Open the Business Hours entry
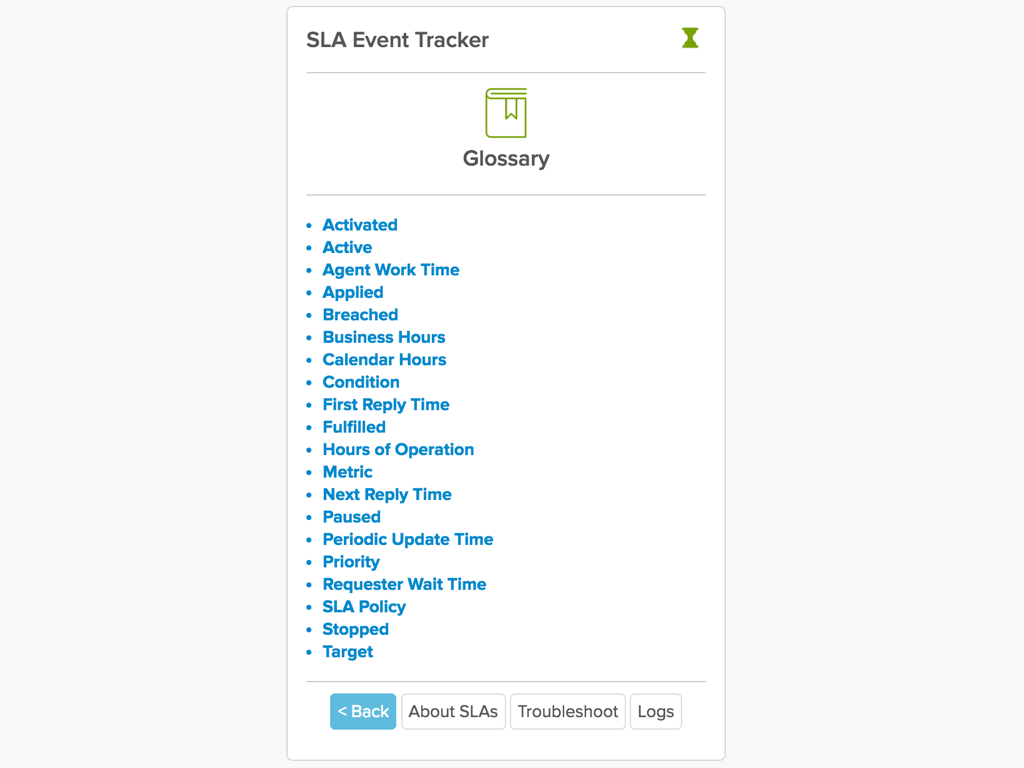The width and height of the screenshot is (1024, 768). coord(384,337)
